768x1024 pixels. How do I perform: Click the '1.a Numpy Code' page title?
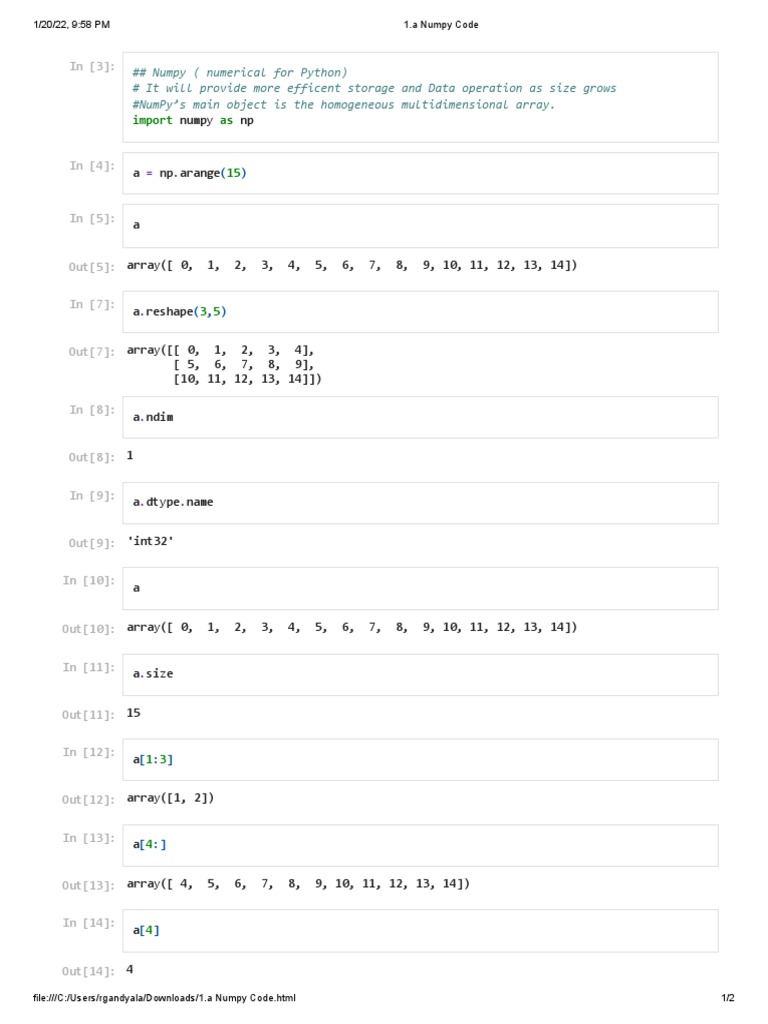pos(434,24)
